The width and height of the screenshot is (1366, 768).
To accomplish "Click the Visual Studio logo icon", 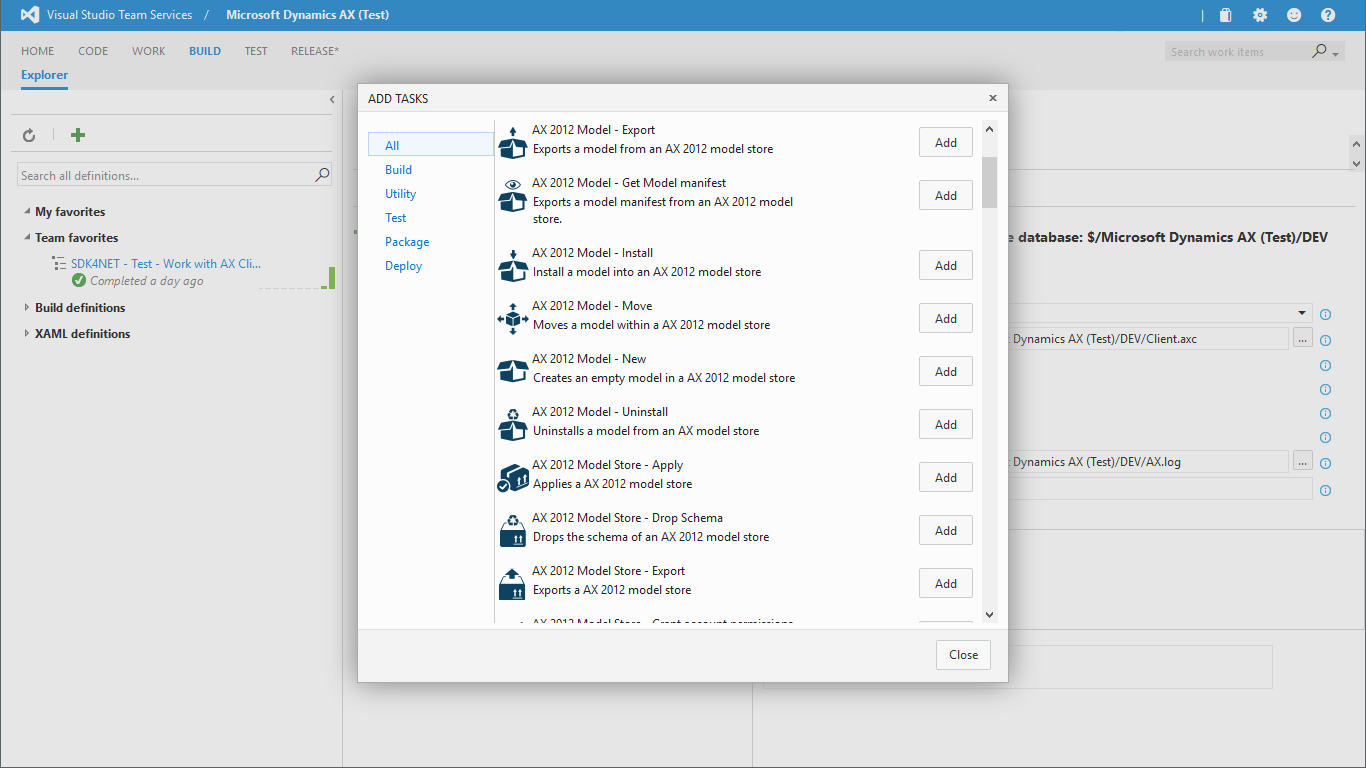I will (30, 15).
